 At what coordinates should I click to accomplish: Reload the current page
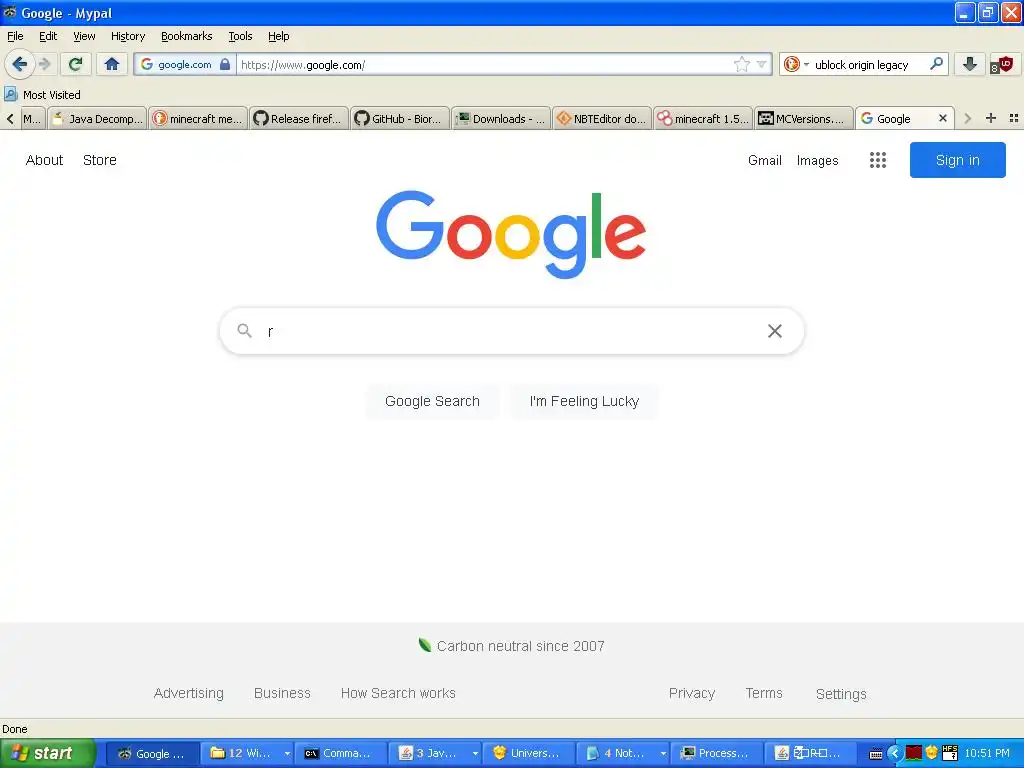76,64
